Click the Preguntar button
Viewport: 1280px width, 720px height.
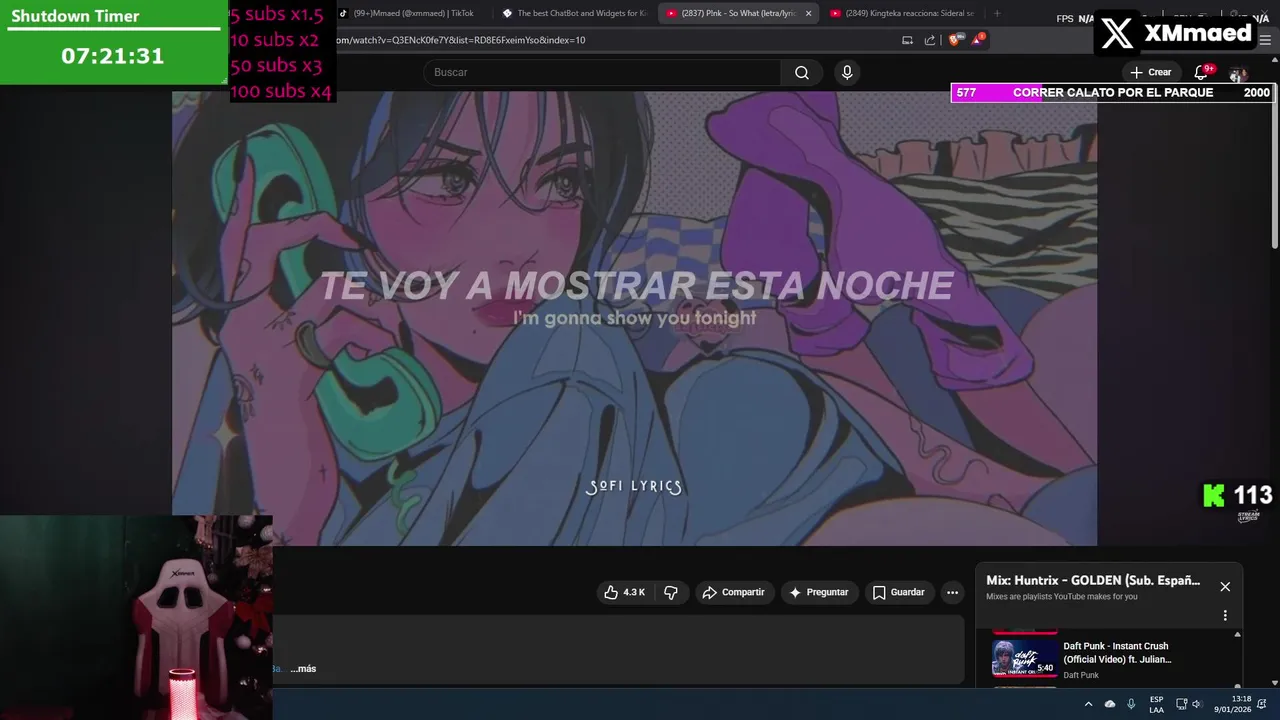[818, 592]
